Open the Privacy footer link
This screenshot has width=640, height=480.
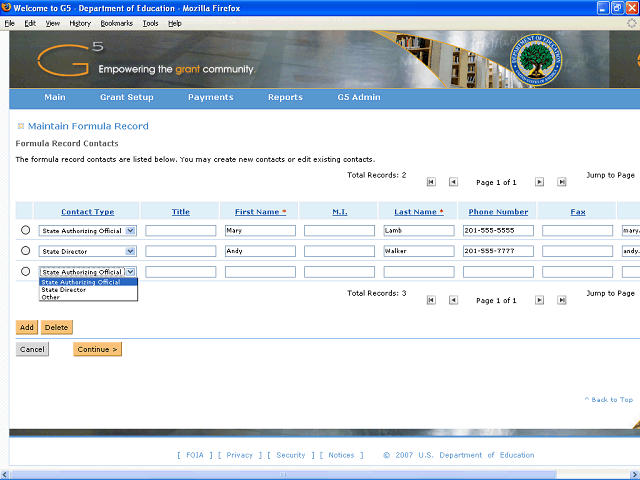[x=240, y=455]
